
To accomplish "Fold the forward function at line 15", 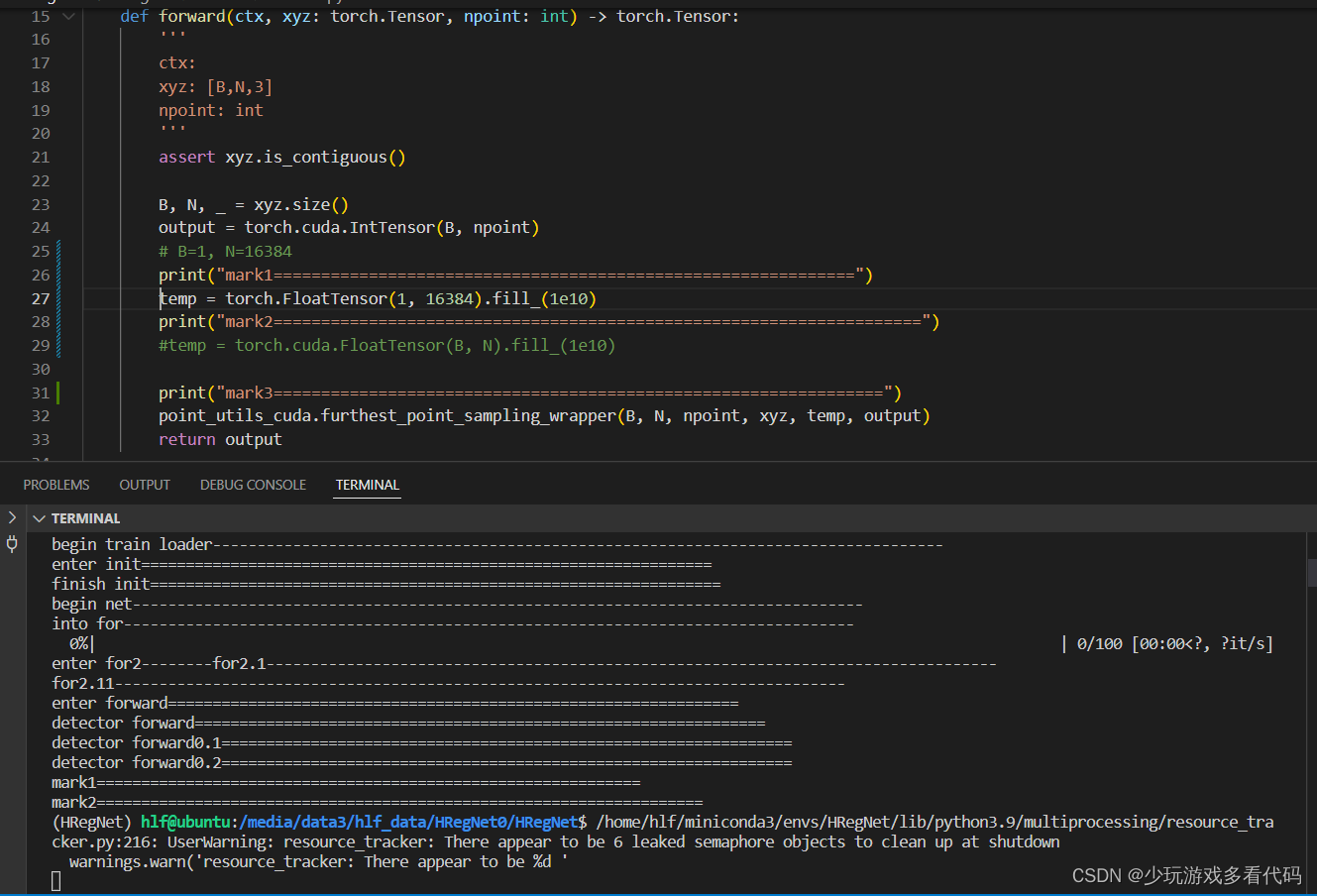I will [67, 16].
